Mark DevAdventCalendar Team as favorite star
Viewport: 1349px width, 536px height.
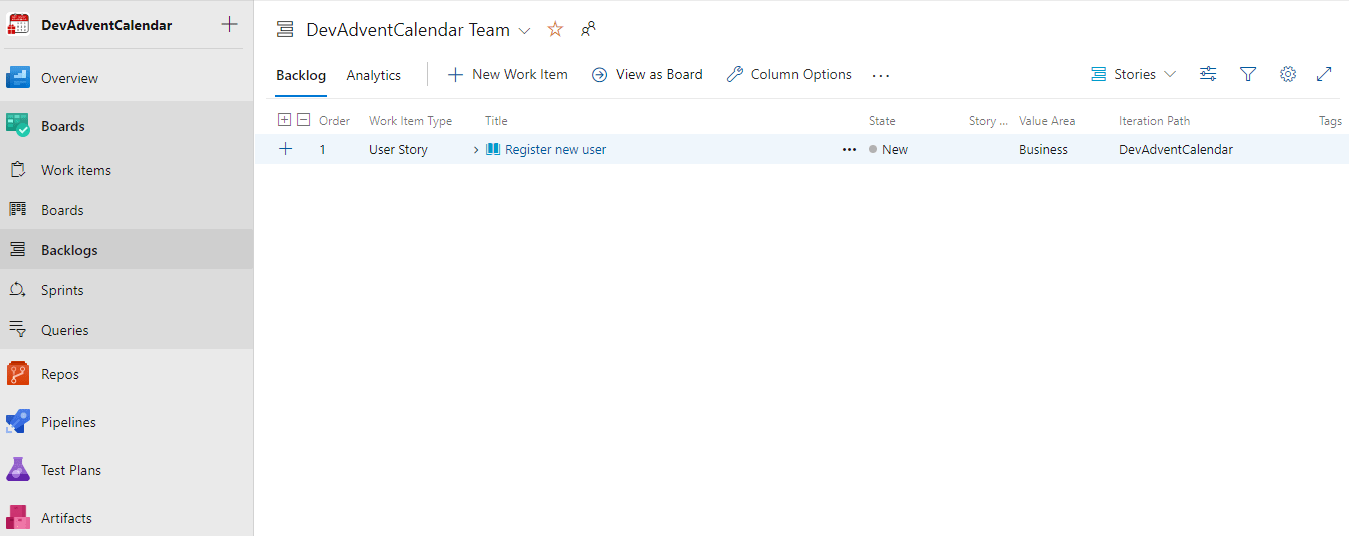555,30
